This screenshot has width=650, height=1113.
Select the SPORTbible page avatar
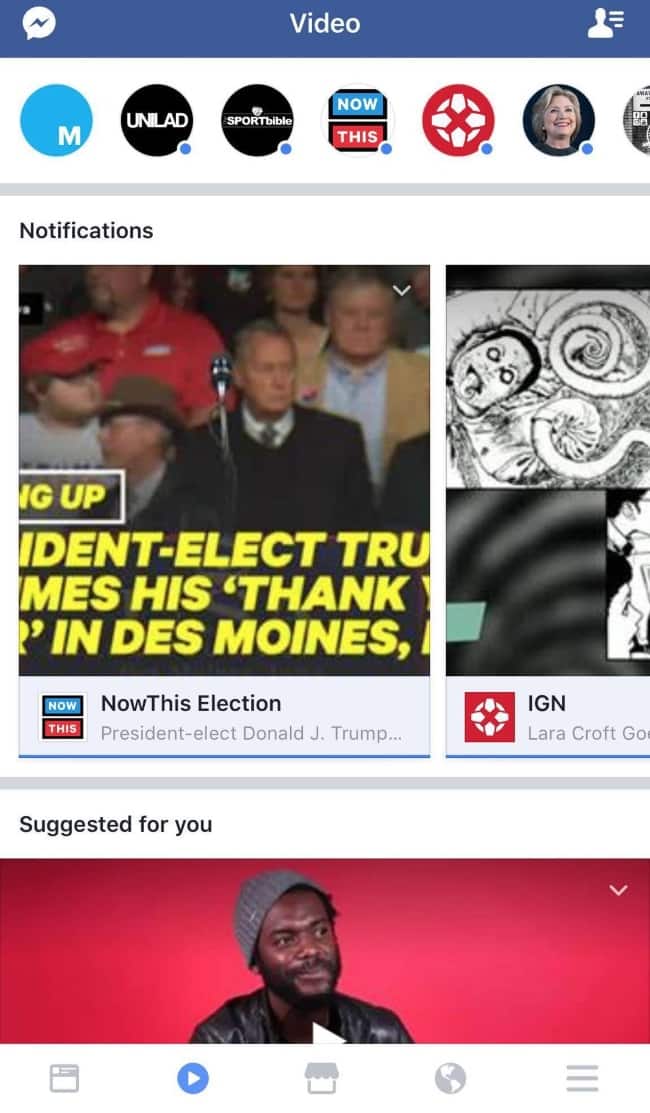[x=258, y=120]
